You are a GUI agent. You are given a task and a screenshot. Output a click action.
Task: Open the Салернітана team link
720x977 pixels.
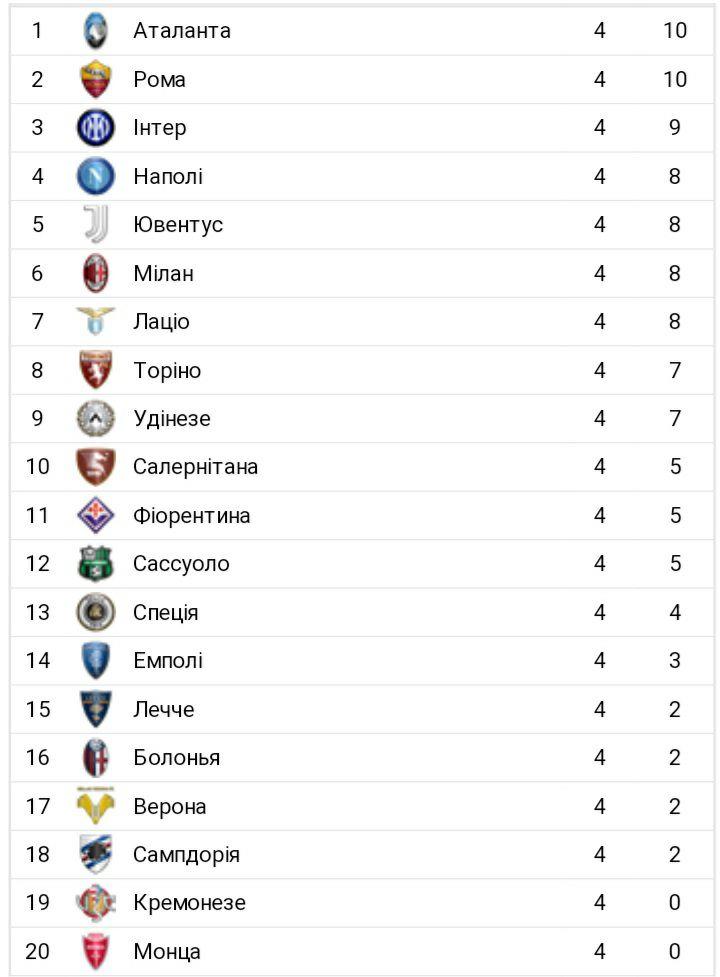195,467
